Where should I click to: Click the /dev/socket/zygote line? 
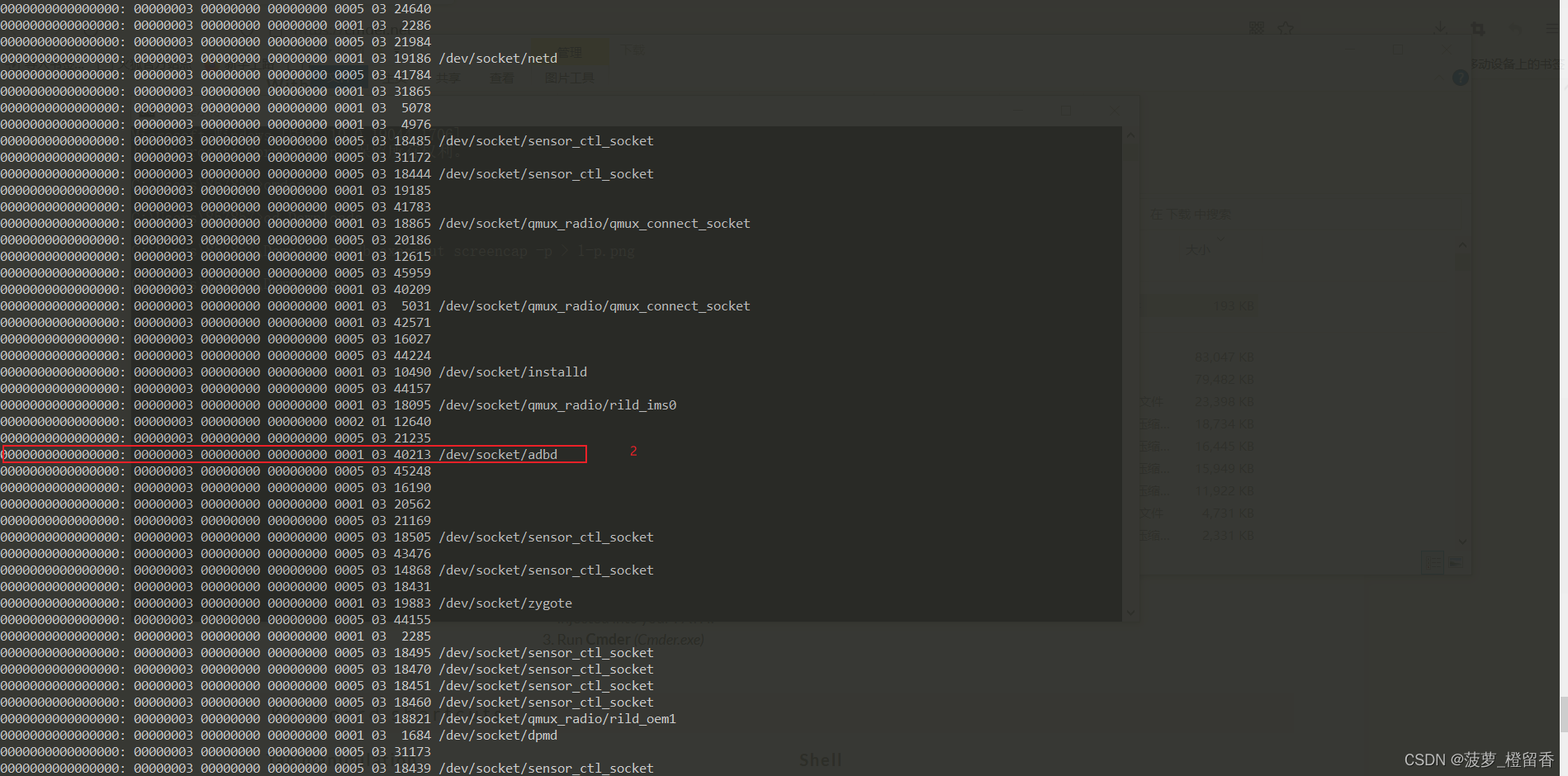point(287,603)
